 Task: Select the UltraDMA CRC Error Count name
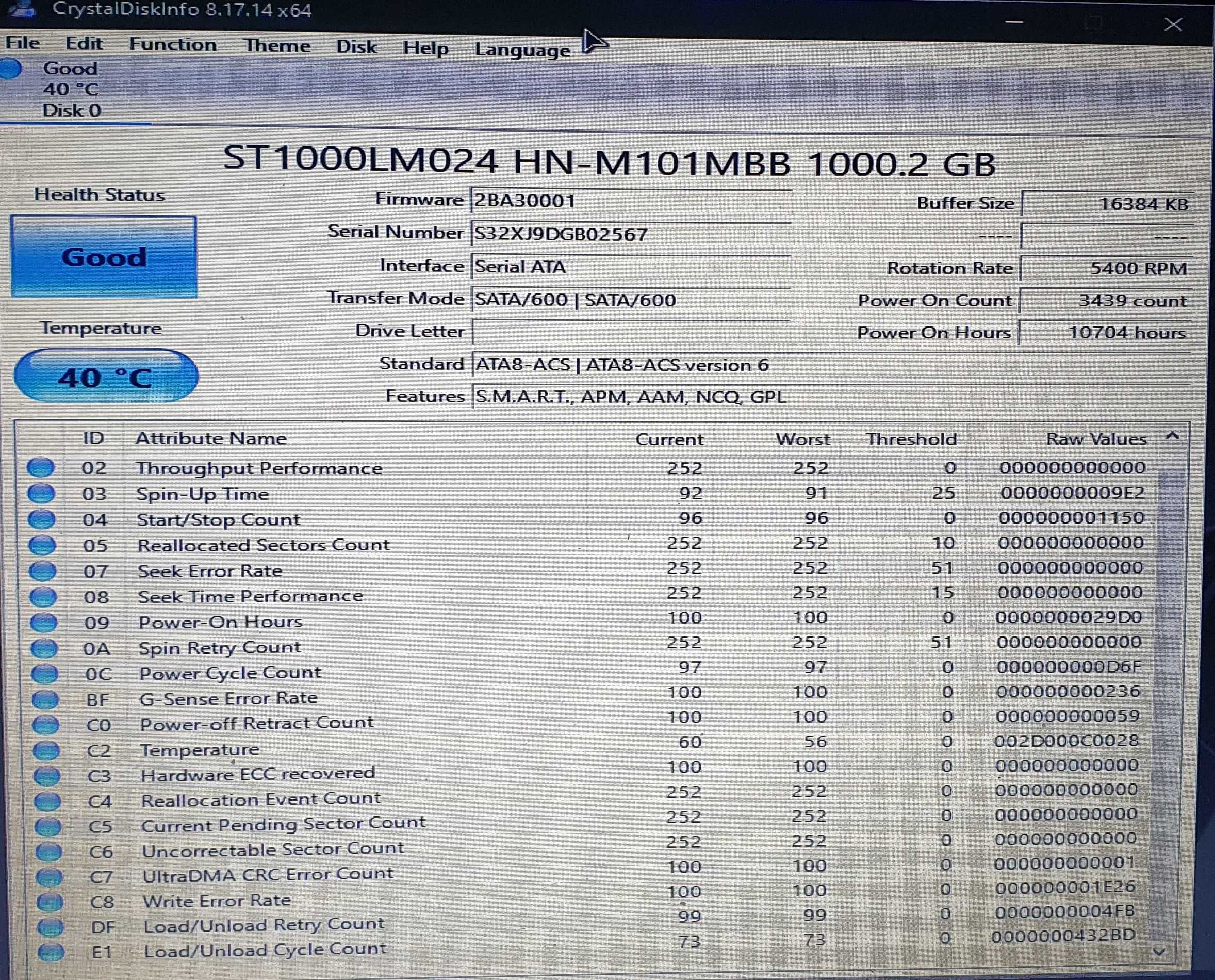click(x=268, y=875)
